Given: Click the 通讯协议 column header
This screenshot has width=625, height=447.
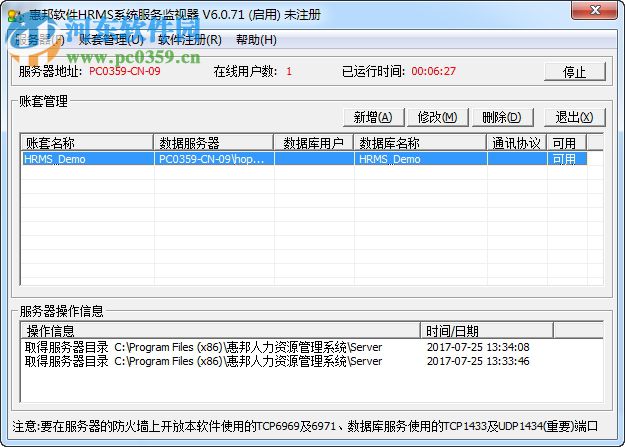Looking at the screenshot, I should pos(517,142).
